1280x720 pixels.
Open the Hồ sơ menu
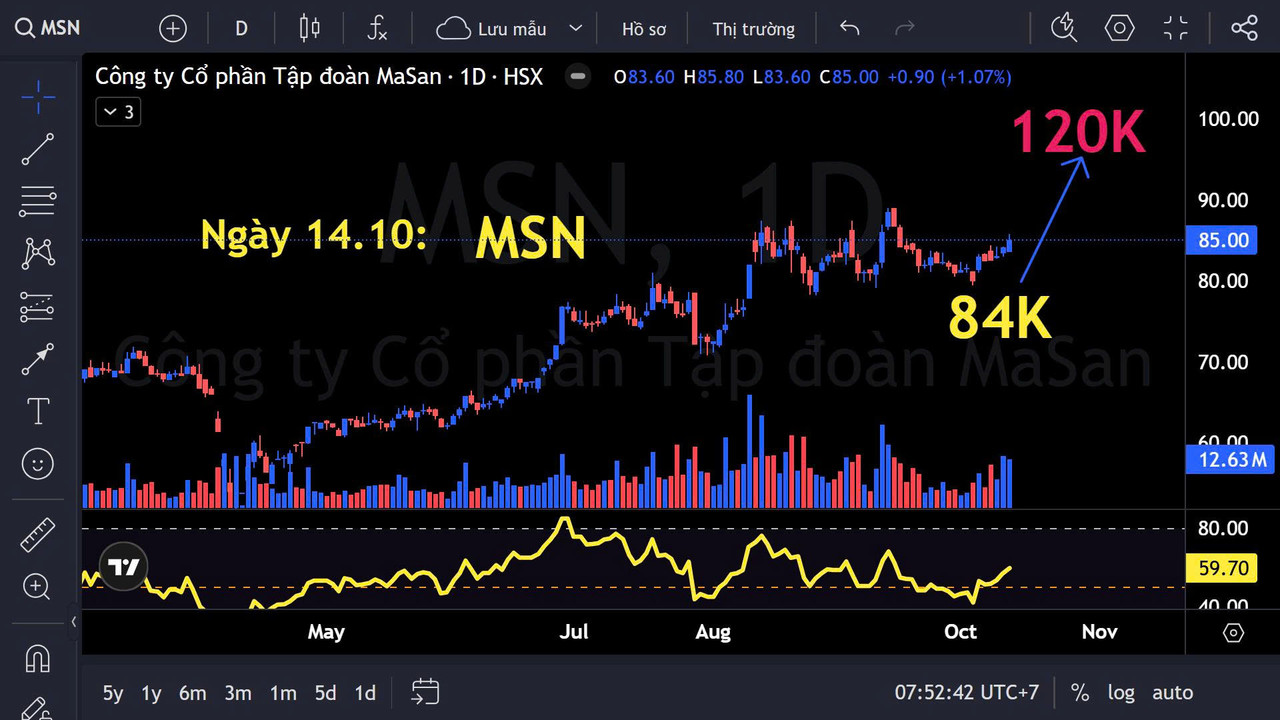pyautogui.click(x=644, y=29)
